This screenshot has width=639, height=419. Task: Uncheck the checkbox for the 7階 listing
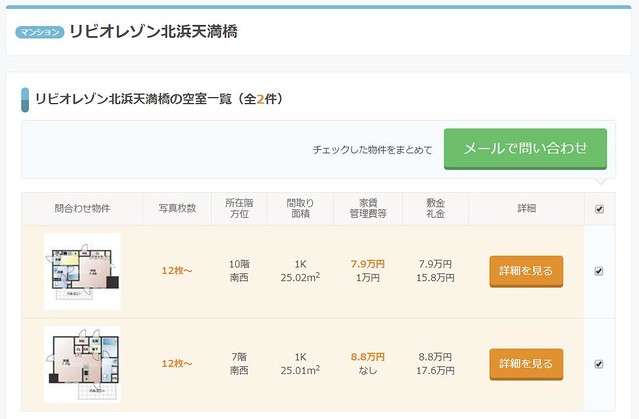point(599,364)
